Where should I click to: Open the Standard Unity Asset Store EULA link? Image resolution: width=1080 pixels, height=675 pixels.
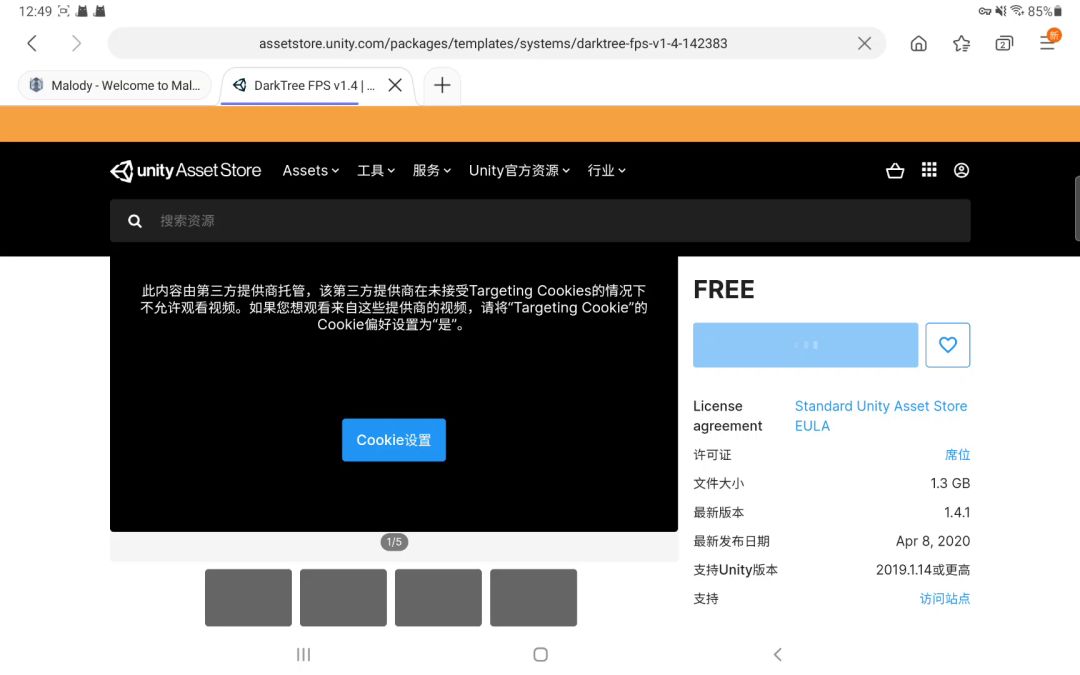tap(881, 416)
